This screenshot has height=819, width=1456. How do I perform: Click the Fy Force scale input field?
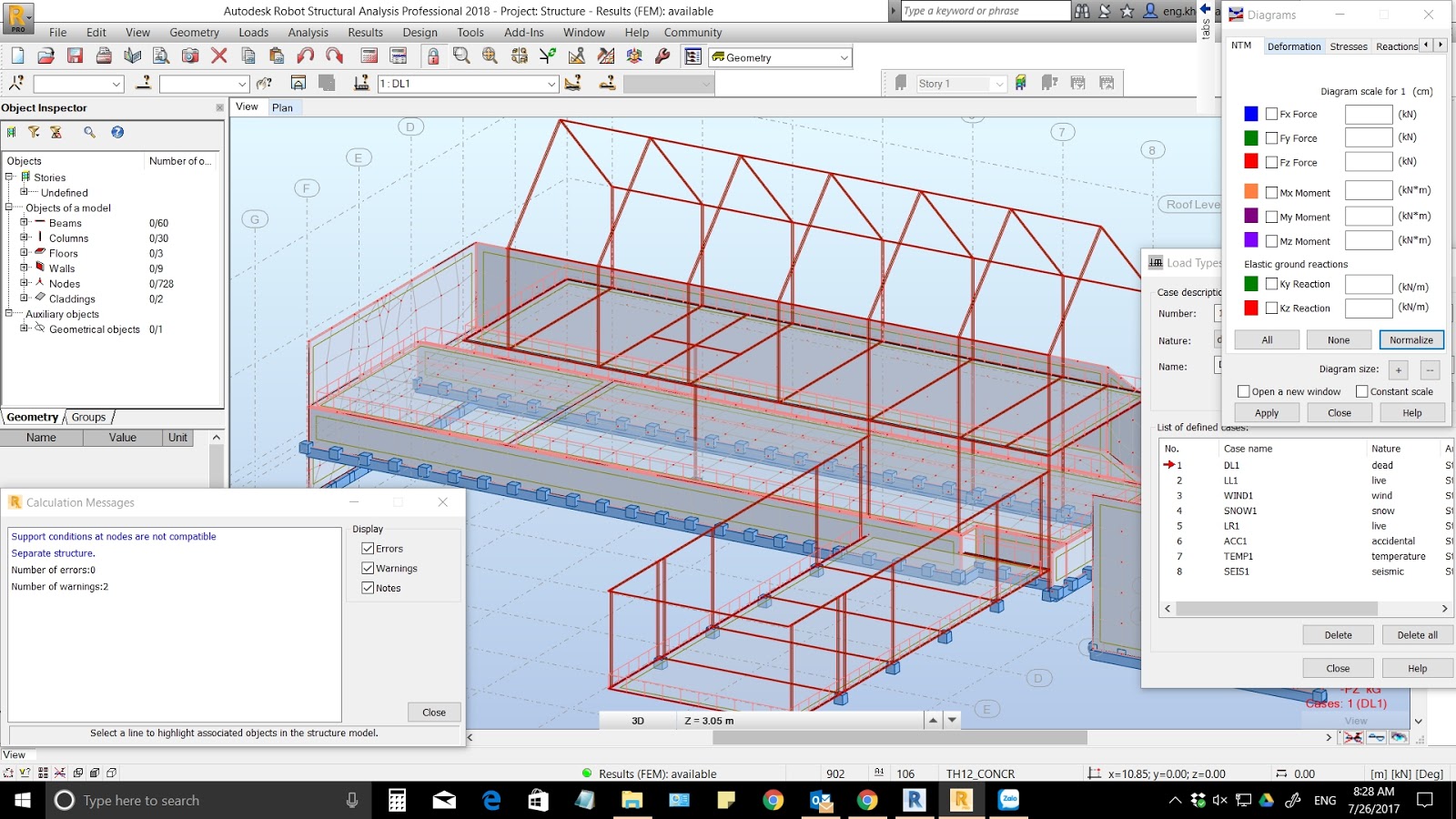pyautogui.click(x=1369, y=138)
